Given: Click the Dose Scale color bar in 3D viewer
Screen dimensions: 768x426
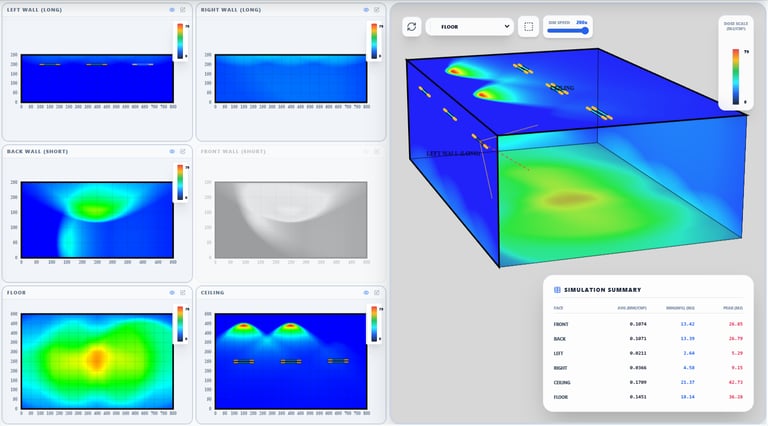Looking at the screenshot, I should point(736,76).
